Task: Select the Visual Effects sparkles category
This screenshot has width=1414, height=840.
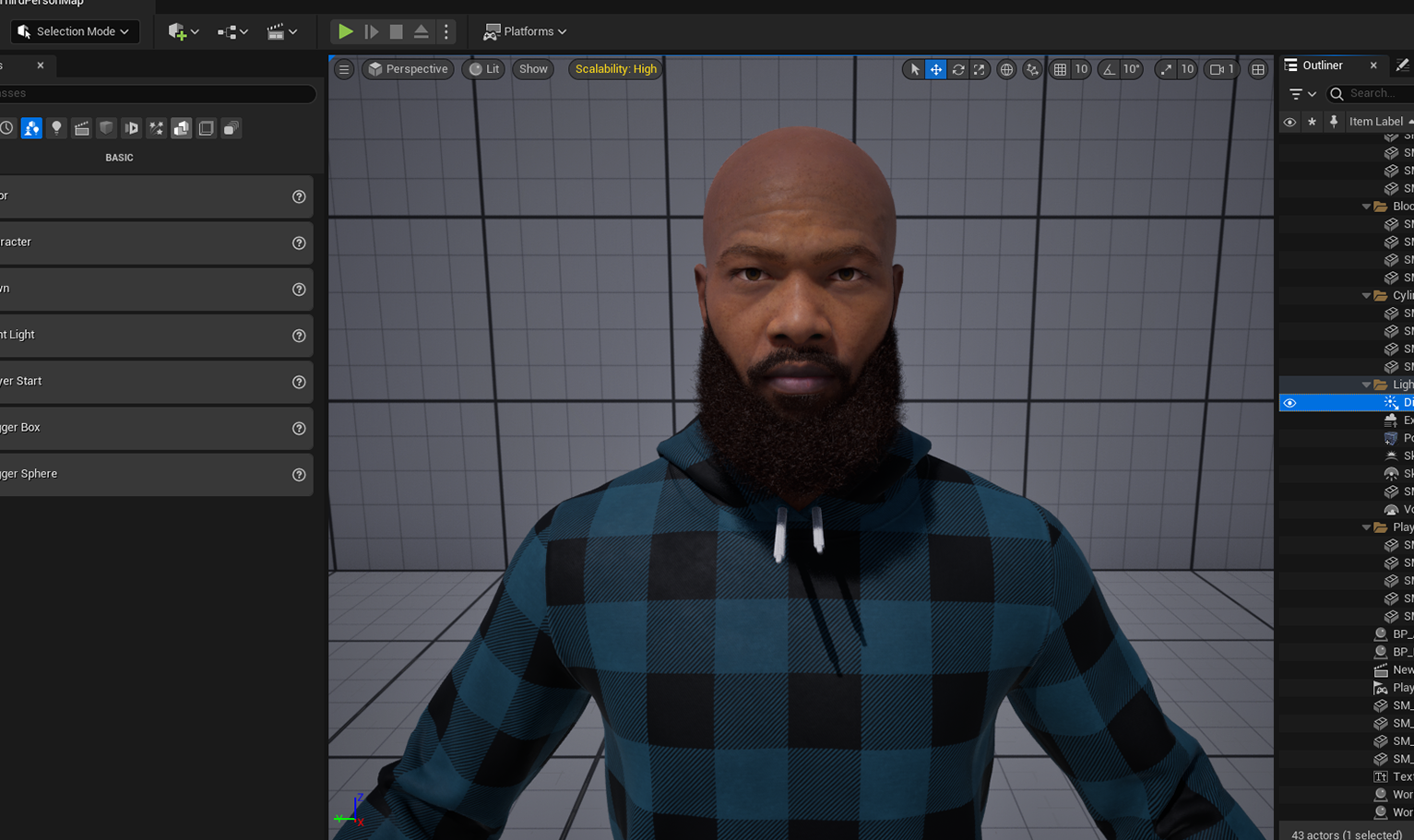Action: click(x=156, y=128)
